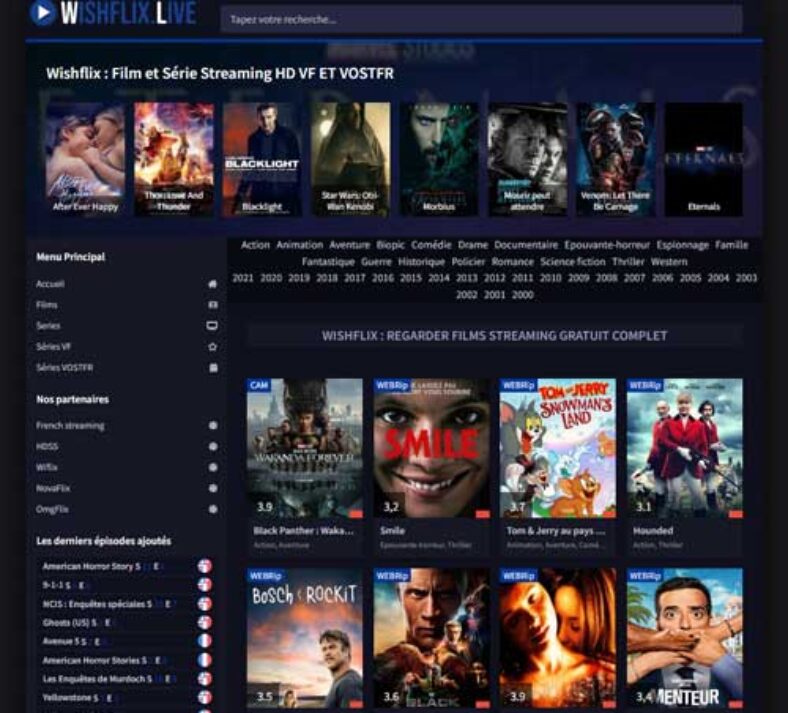Click the flag icon next to American Horror Story
This screenshot has height=713, width=788.
pyautogui.click(x=205, y=566)
